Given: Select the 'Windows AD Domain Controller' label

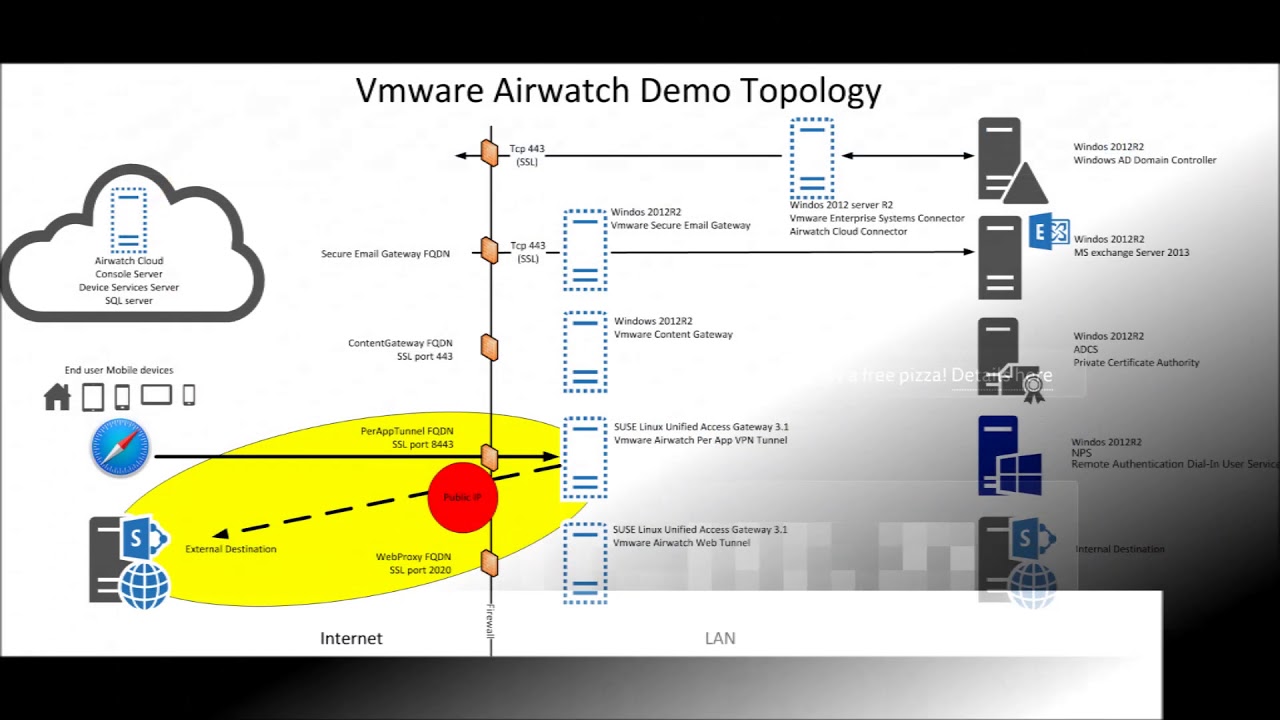Looking at the screenshot, I should [1145, 160].
